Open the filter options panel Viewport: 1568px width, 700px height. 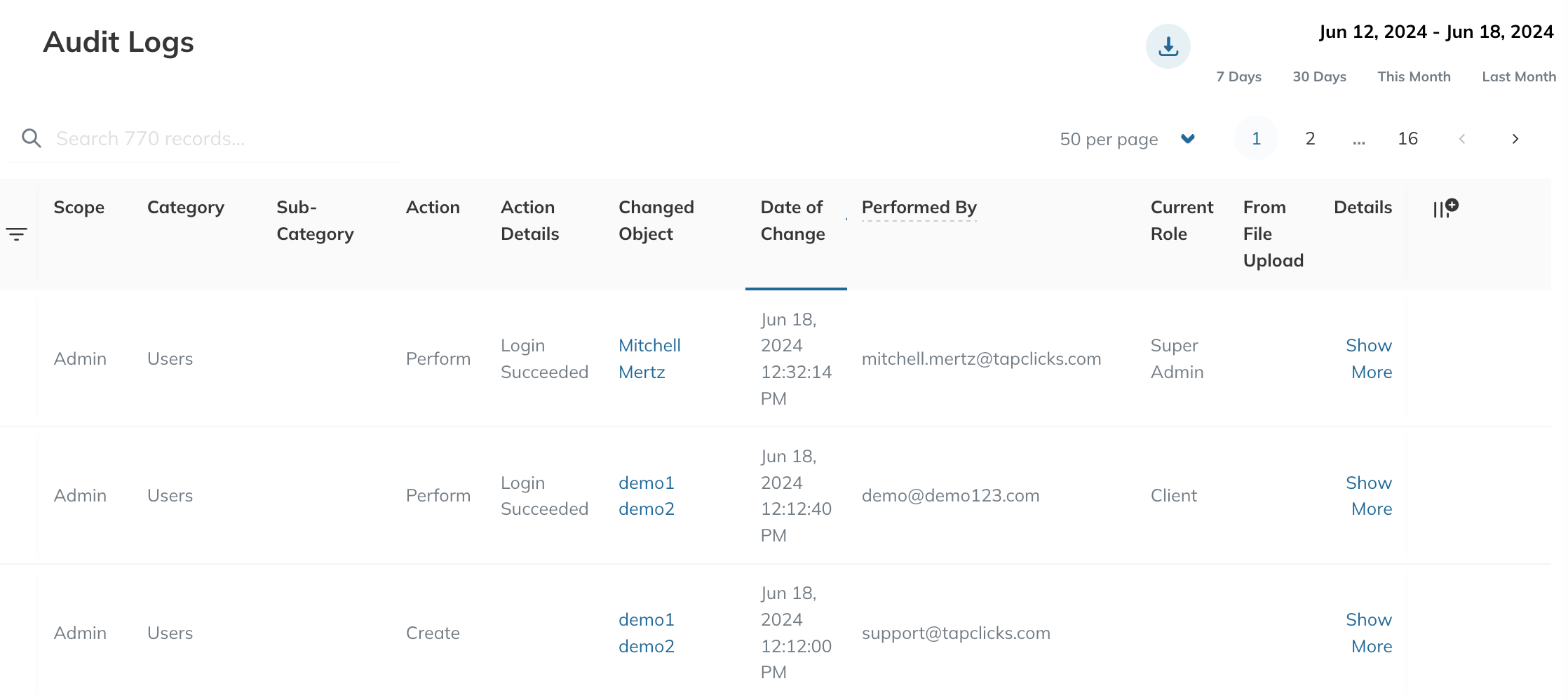point(17,234)
